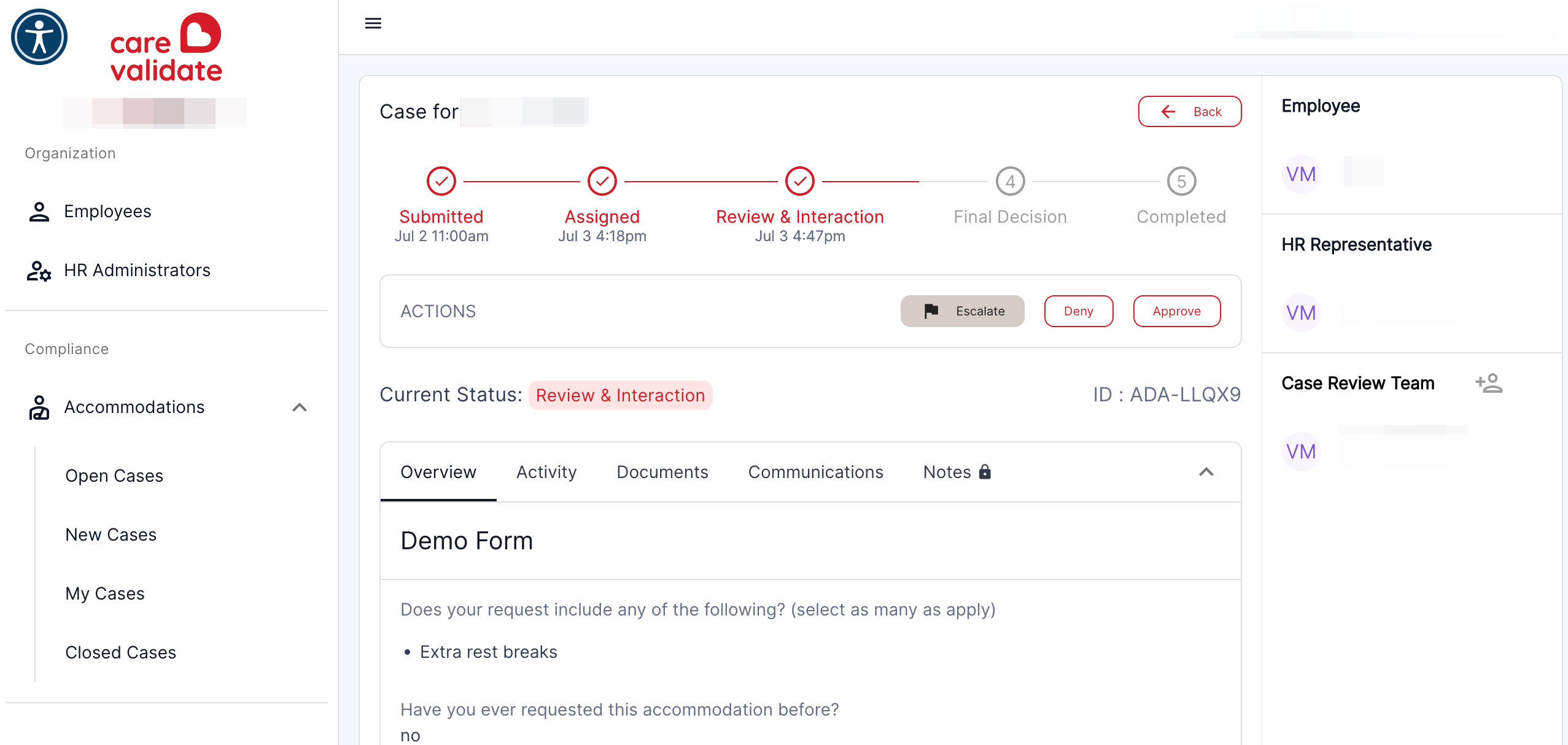Click the Completed step number 5
The height and width of the screenshot is (745, 1568).
[x=1182, y=181]
